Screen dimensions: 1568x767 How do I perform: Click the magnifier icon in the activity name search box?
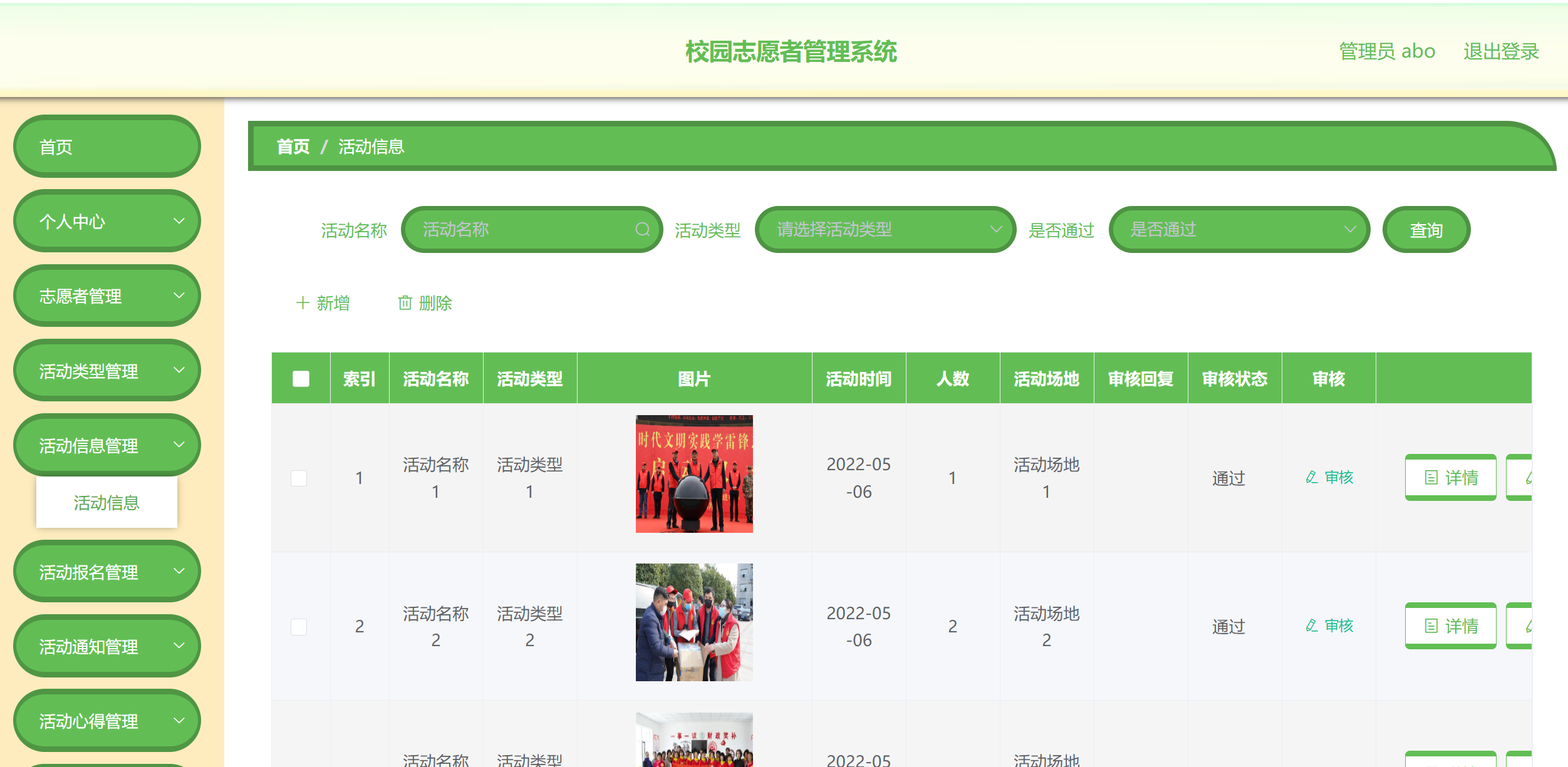click(643, 229)
